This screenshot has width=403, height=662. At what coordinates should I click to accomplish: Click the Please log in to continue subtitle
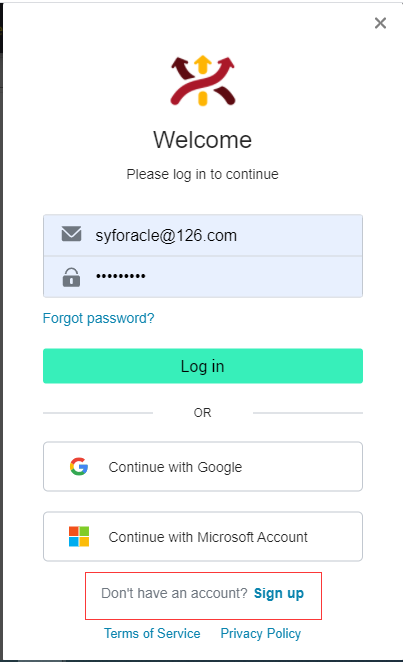203,174
